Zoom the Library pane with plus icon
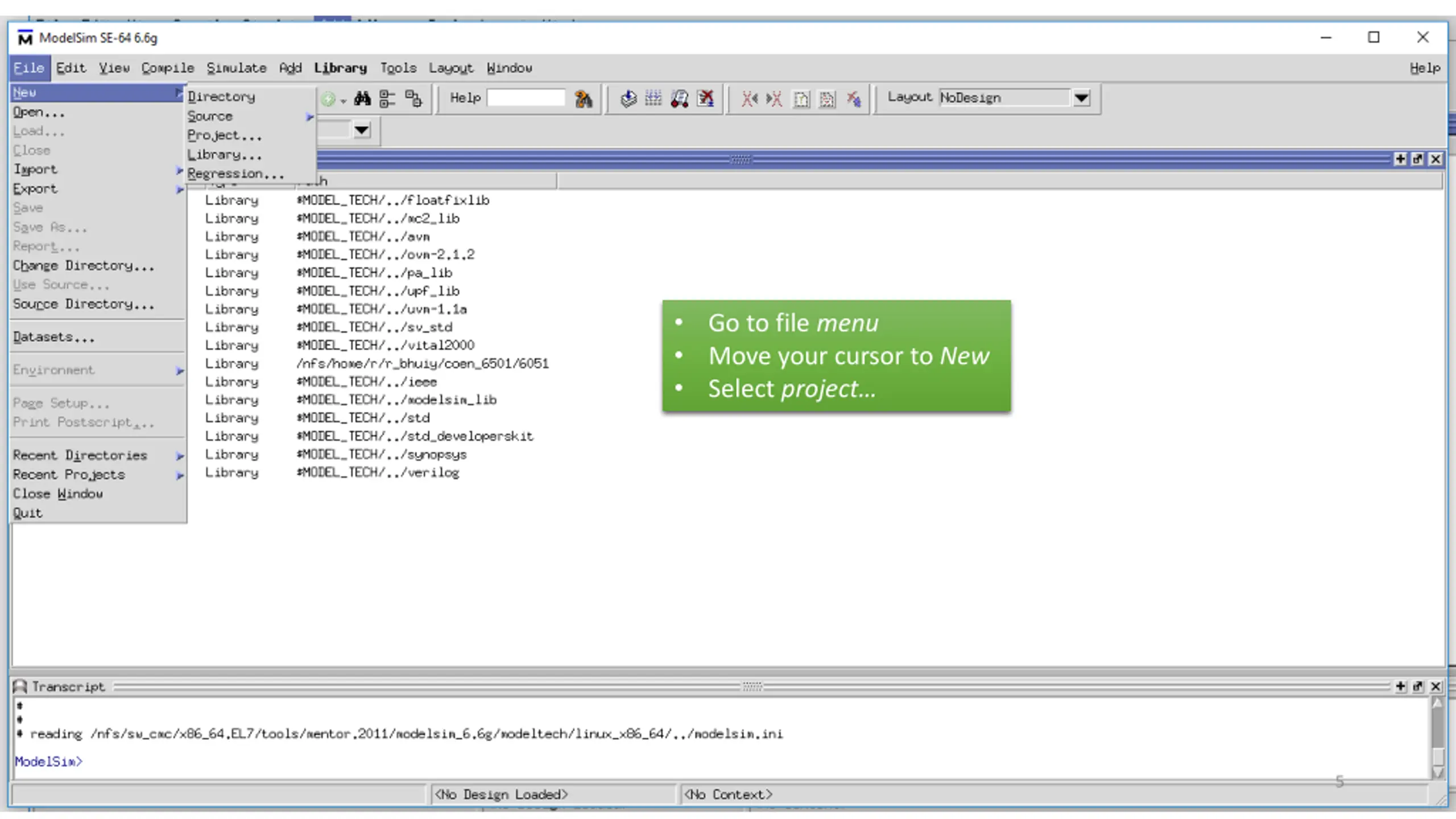 pyautogui.click(x=1401, y=159)
